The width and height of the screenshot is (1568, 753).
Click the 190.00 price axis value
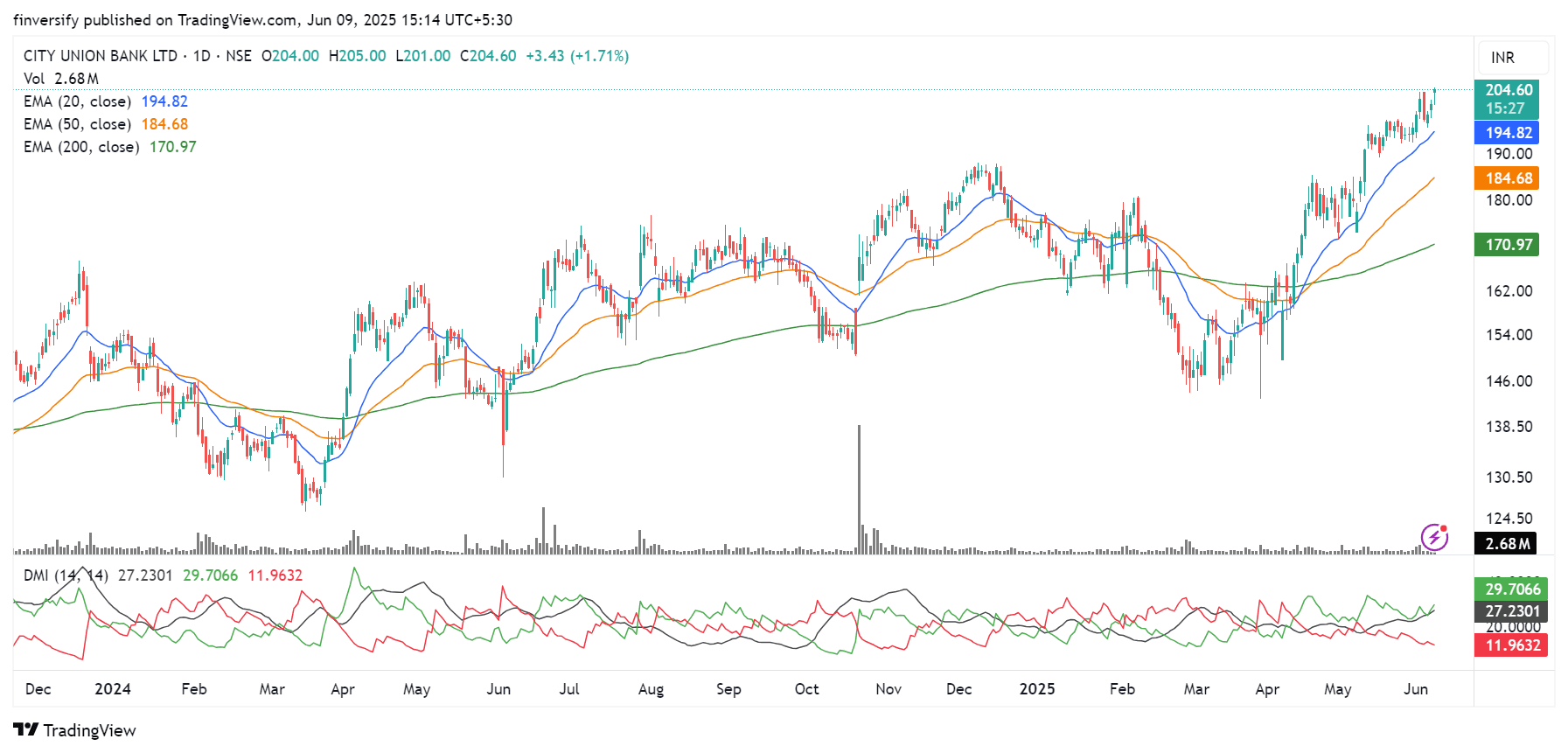click(1509, 154)
